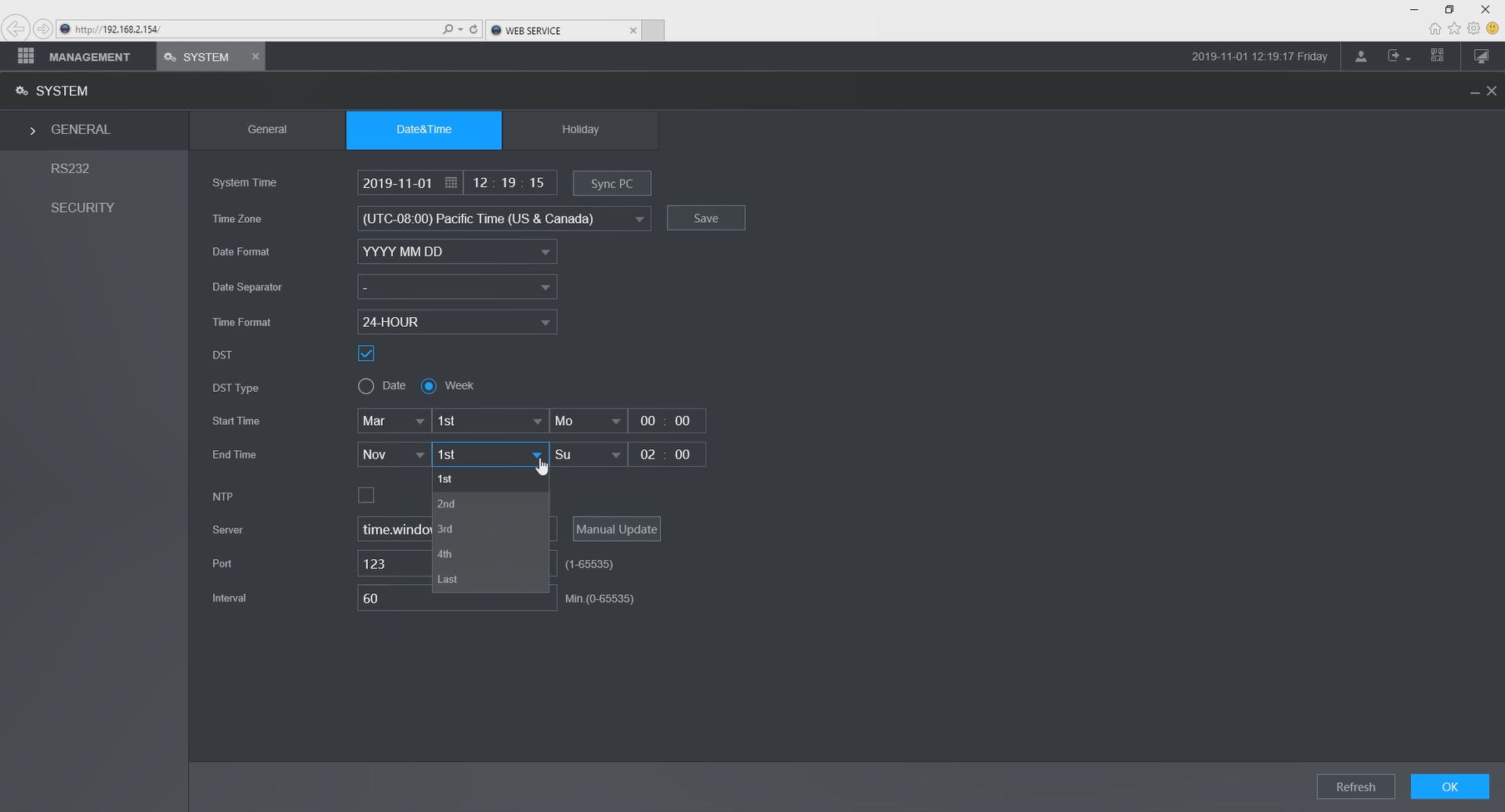The width and height of the screenshot is (1505, 812).
Task: Open the Start Time weekday dropdown showing Mo
Action: 589,421
